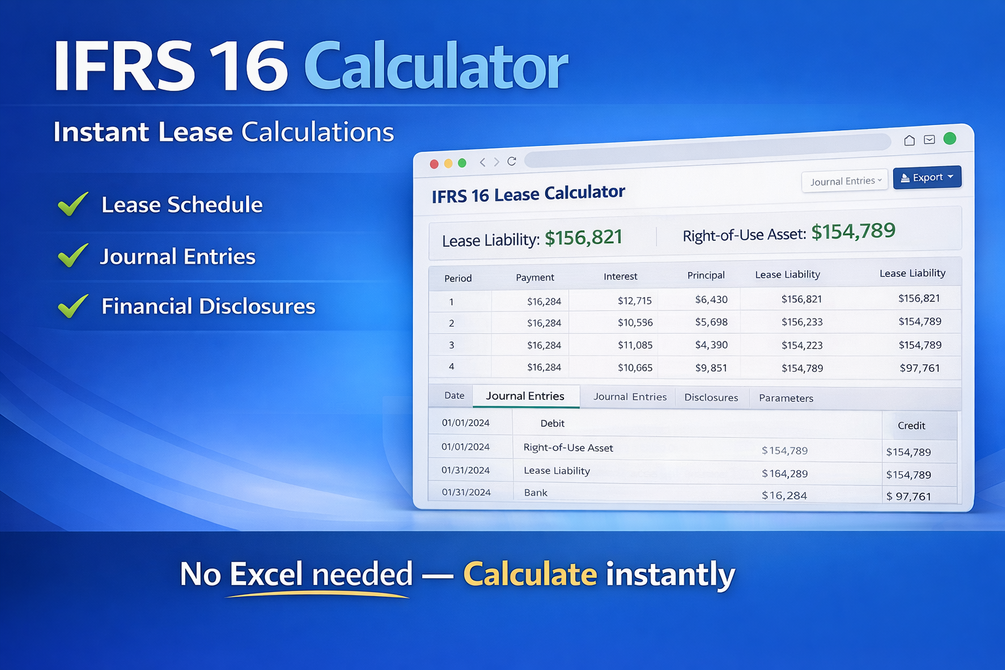The height and width of the screenshot is (670, 1005).
Task: Click the Financial Disclosures feature label
Action: pyautogui.click(x=208, y=306)
